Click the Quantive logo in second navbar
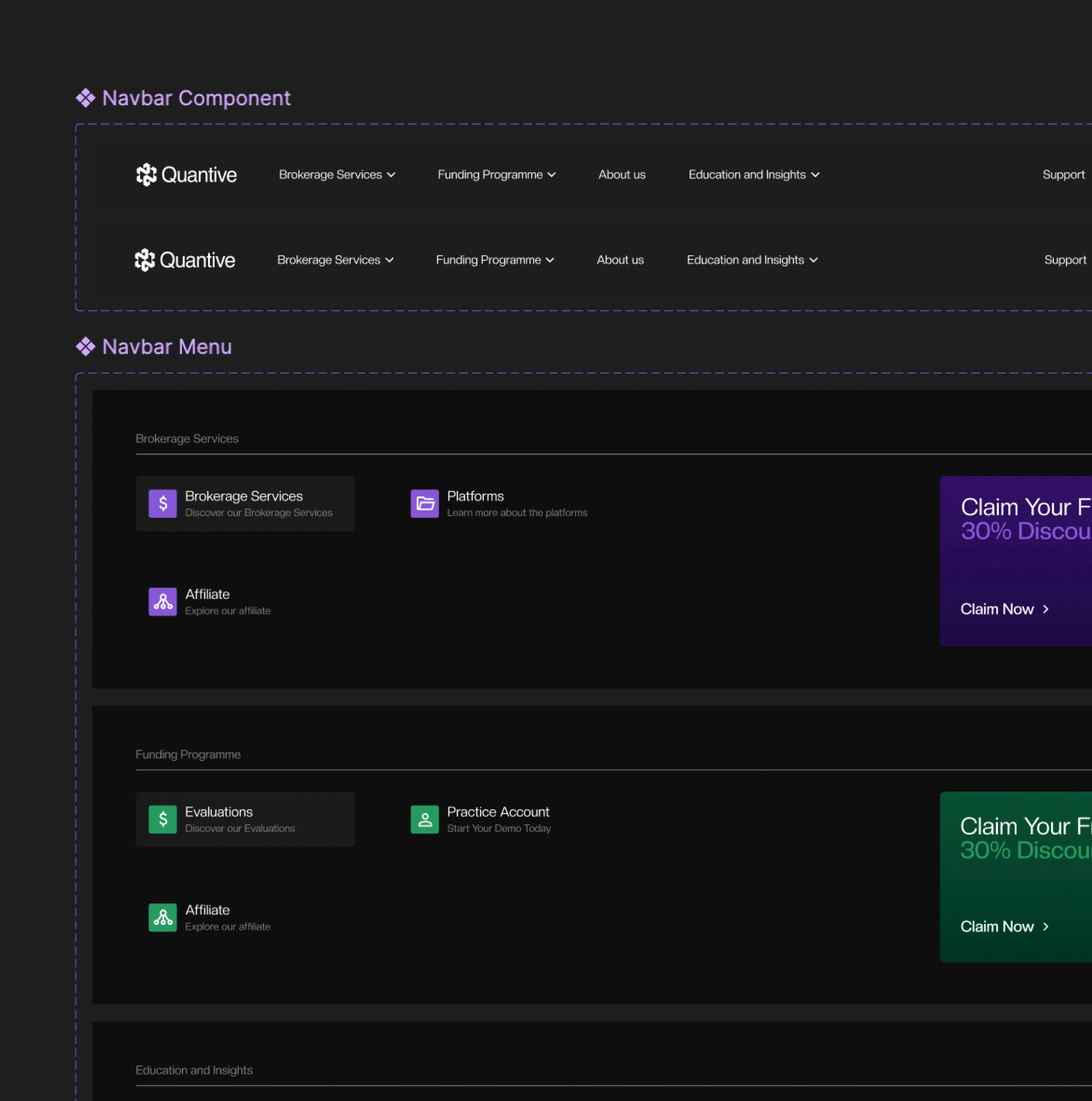1092x1101 pixels. pos(184,260)
